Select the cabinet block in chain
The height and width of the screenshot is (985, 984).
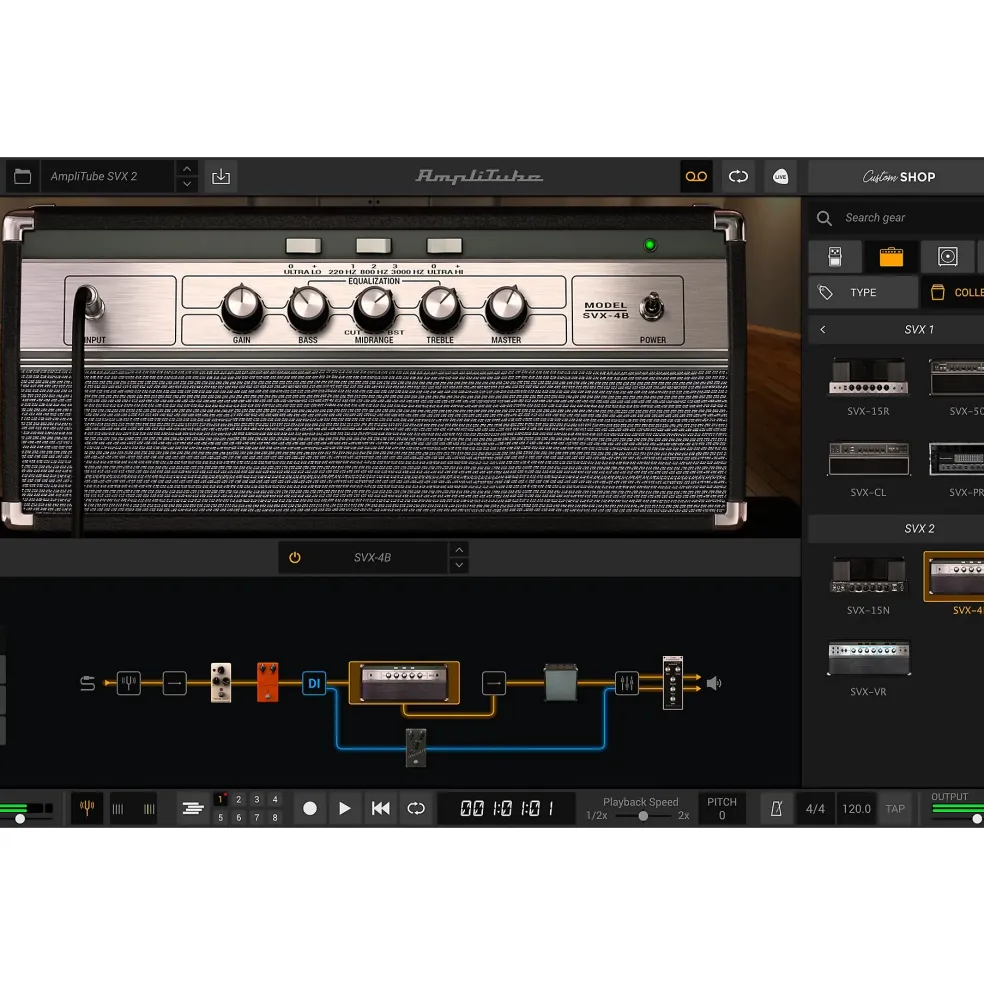coord(560,682)
